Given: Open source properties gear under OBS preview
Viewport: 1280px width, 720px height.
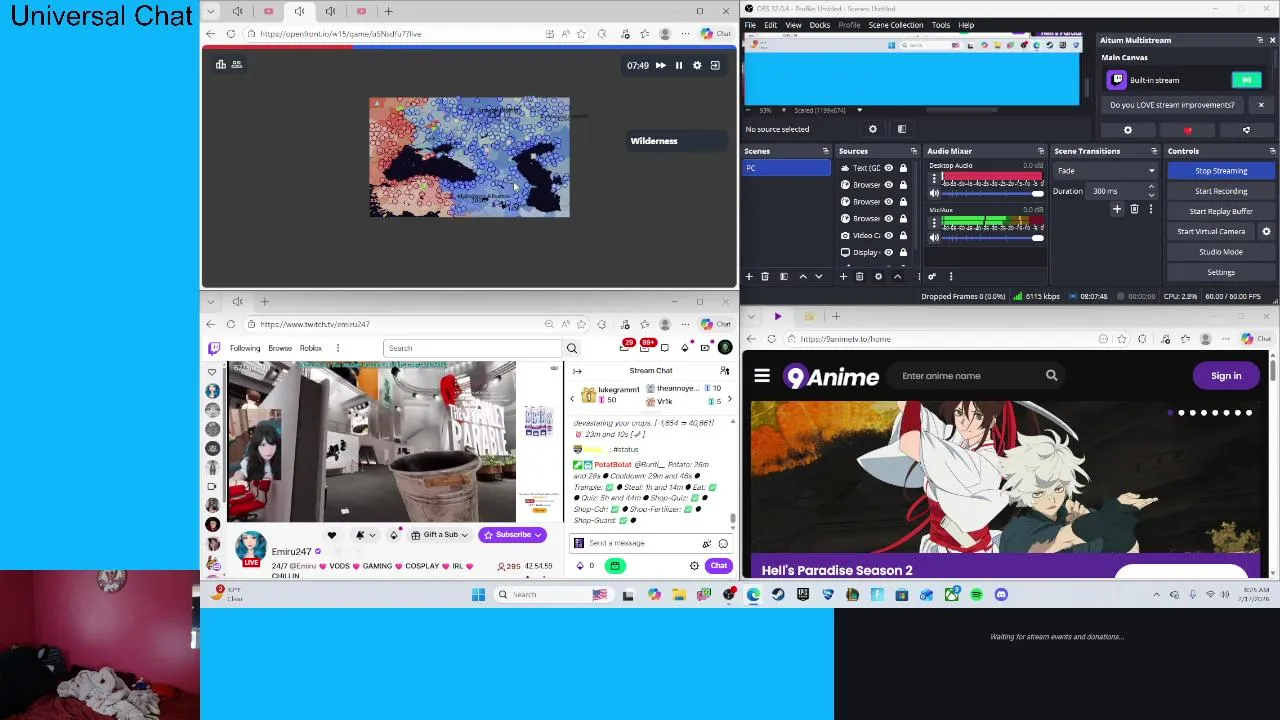Looking at the screenshot, I should click(x=873, y=129).
